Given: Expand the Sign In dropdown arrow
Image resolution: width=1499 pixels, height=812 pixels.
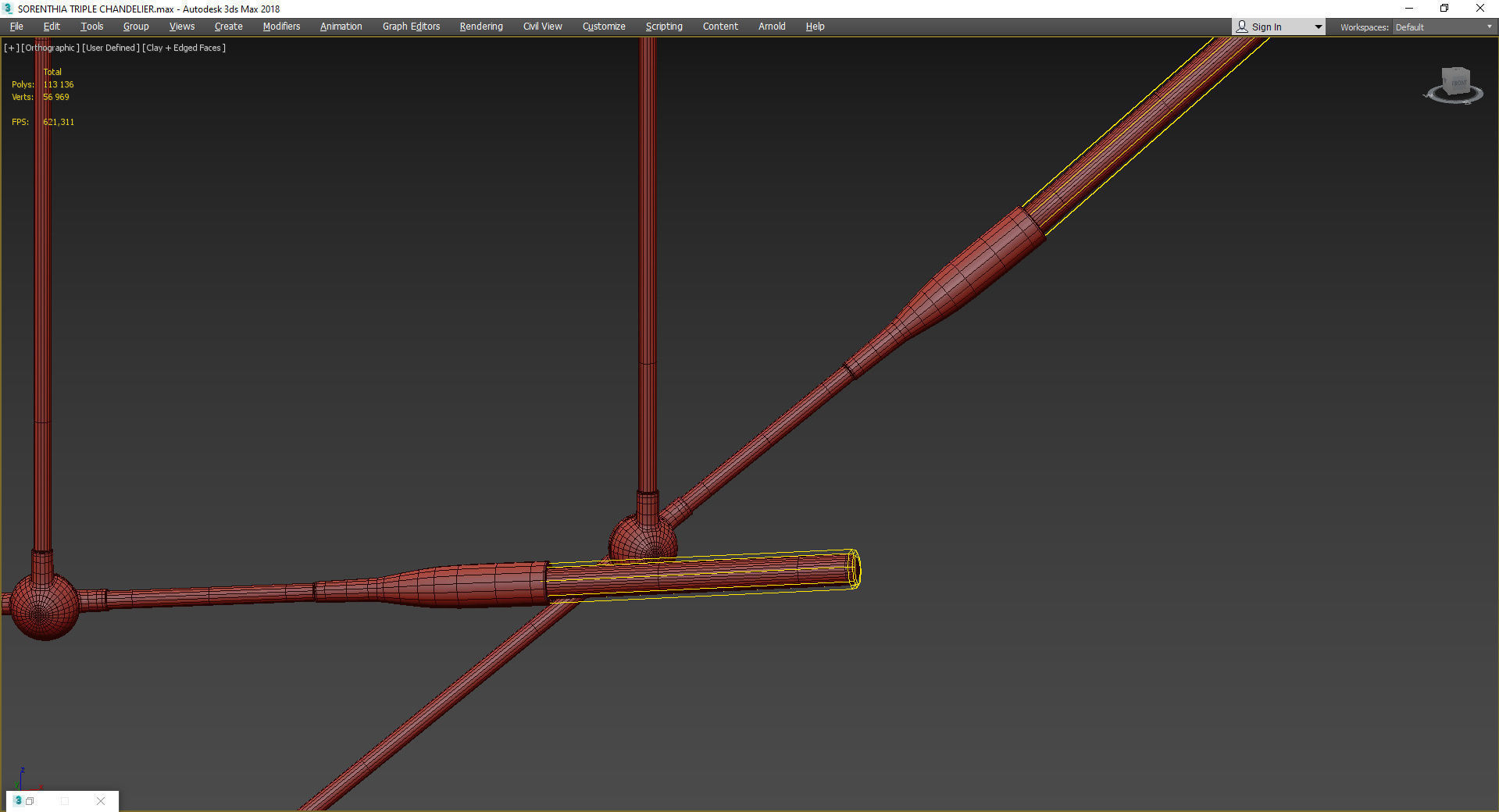Looking at the screenshot, I should [x=1318, y=27].
